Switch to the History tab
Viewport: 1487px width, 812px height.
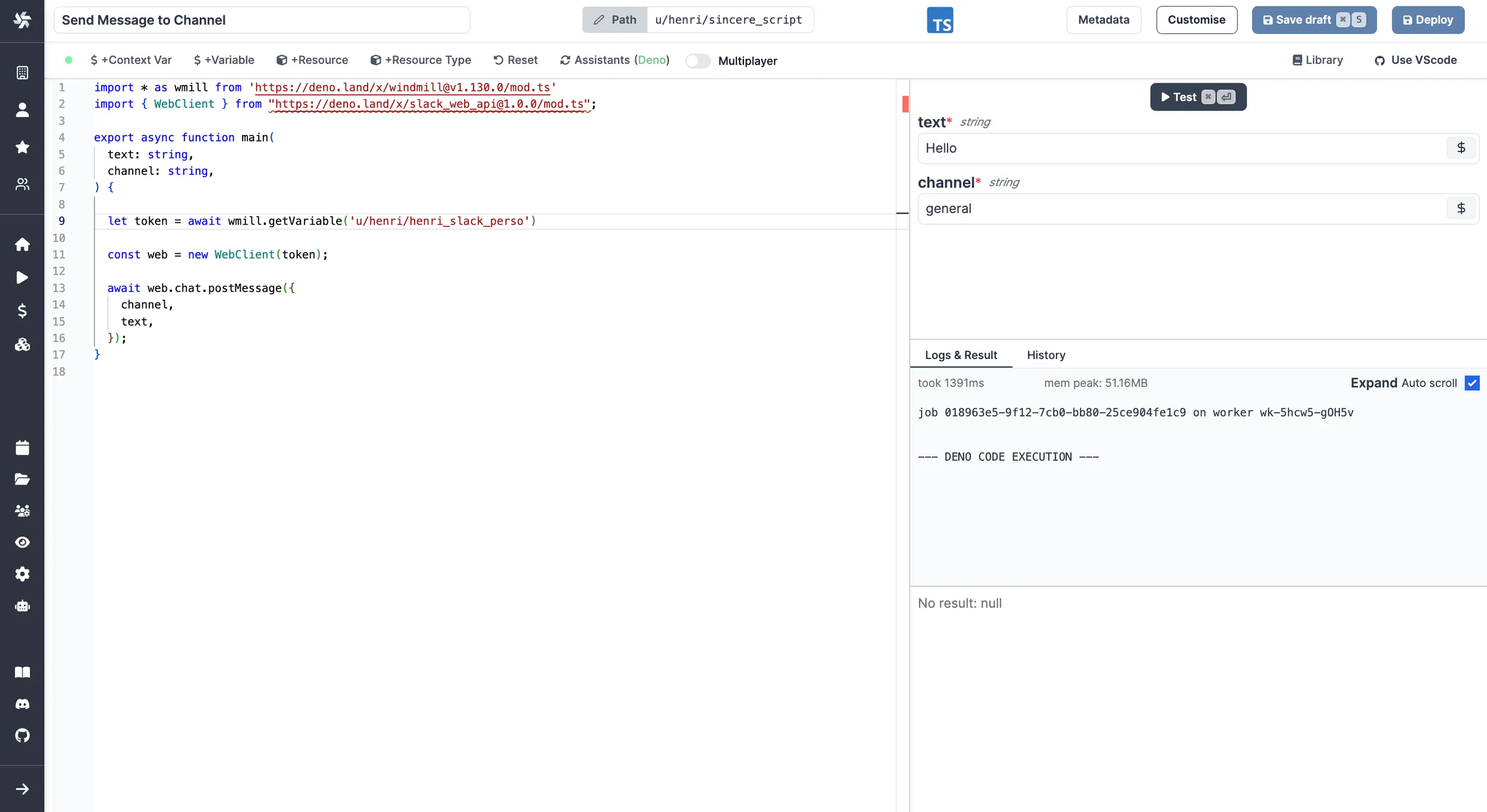coord(1046,355)
